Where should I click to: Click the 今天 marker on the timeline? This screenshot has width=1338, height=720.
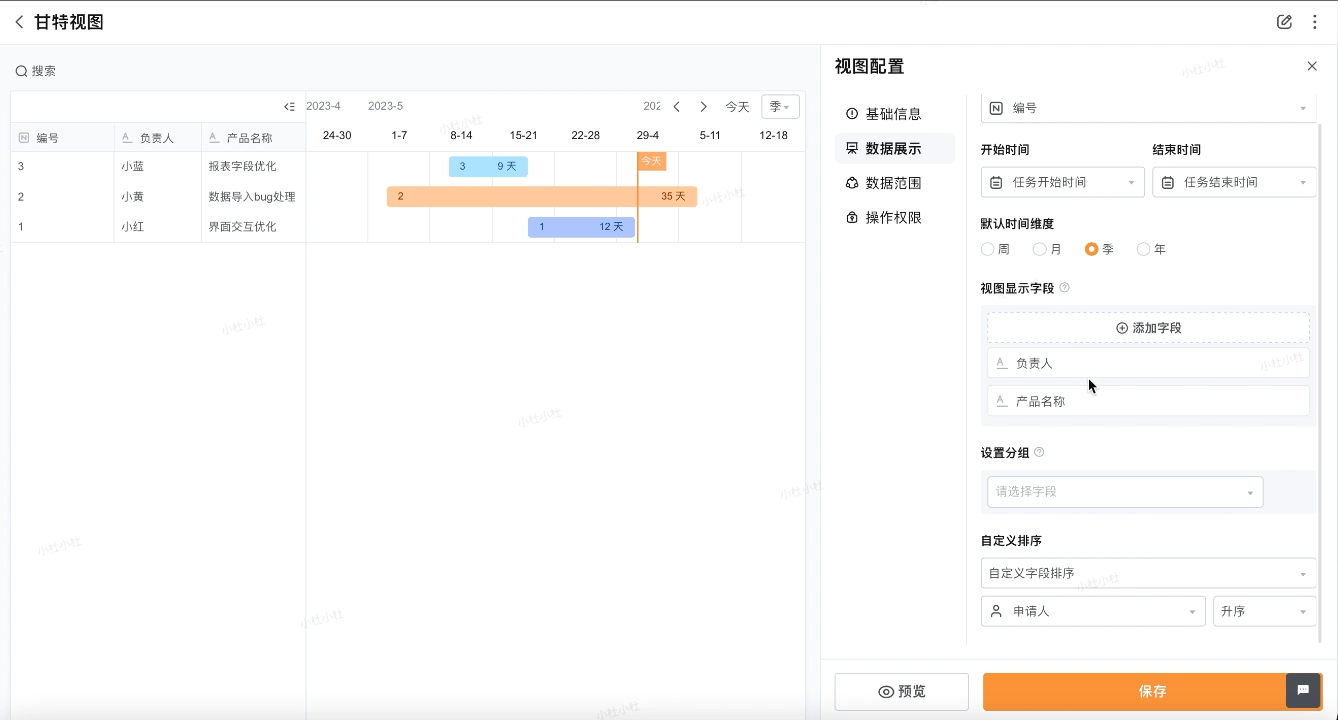pos(651,160)
